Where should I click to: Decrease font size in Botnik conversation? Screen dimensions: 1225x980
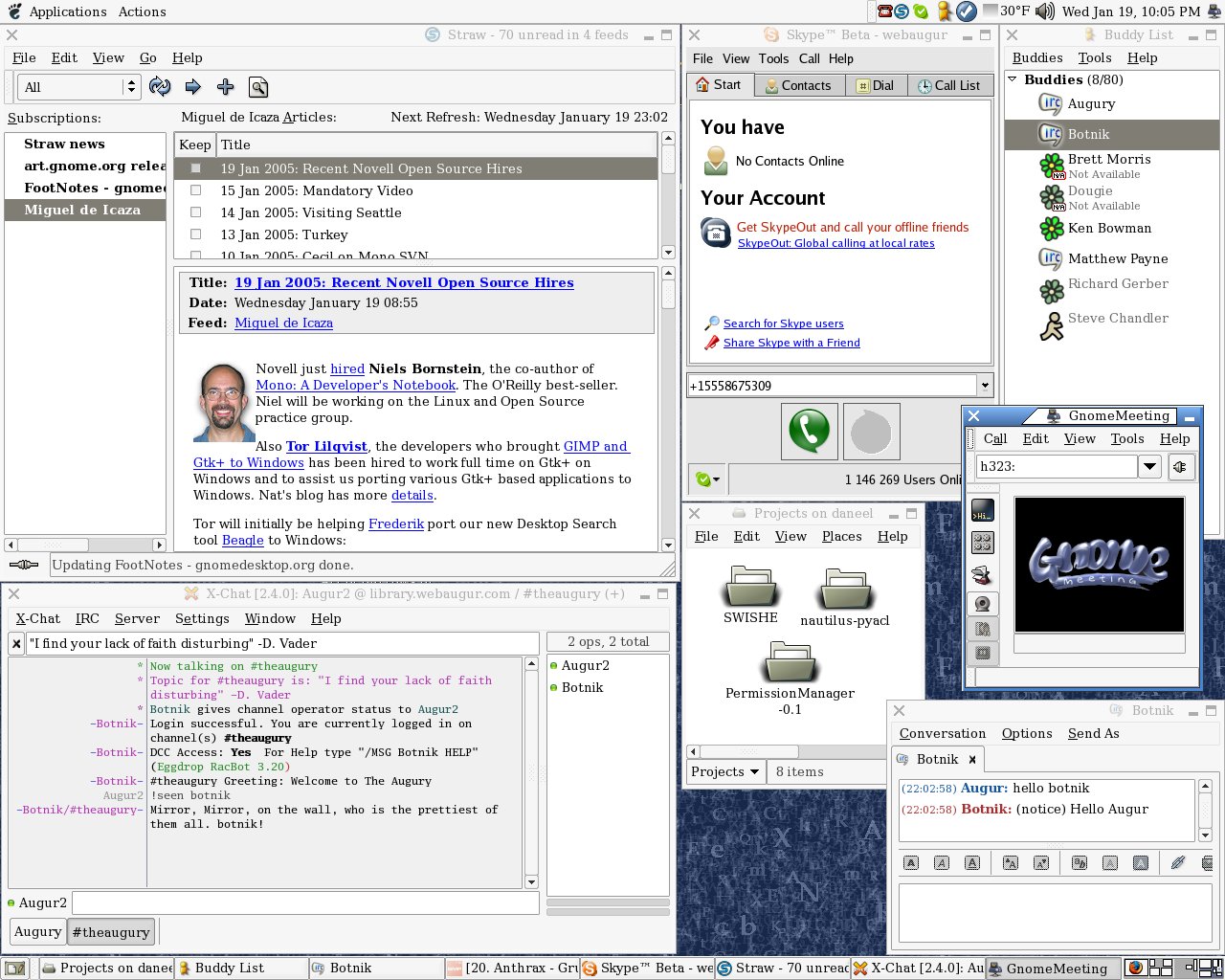coord(1041,862)
